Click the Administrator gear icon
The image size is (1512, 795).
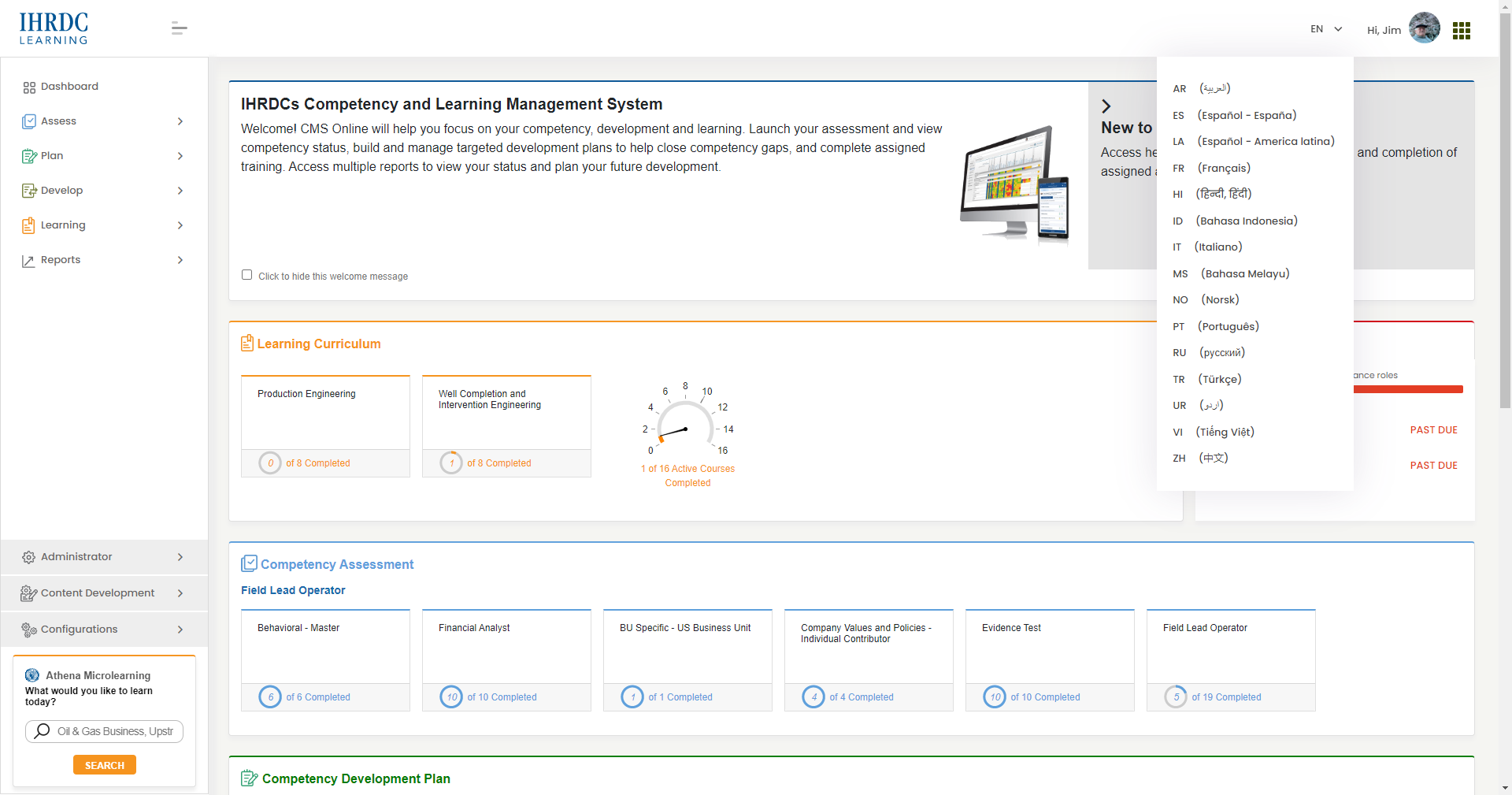tap(28, 557)
